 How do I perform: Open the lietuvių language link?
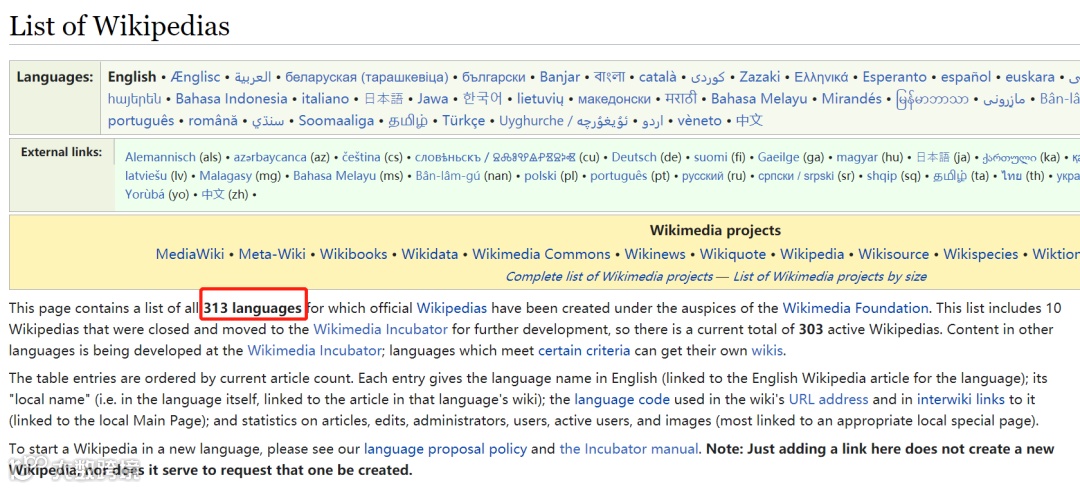[x=540, y=98]
